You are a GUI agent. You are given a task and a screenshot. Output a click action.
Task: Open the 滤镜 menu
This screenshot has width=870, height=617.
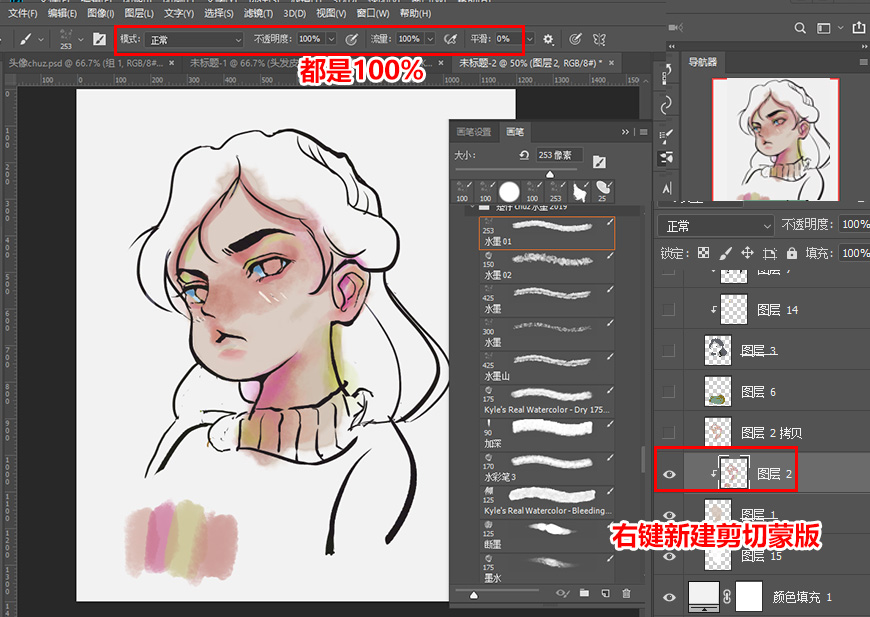[x=260, y=14]
